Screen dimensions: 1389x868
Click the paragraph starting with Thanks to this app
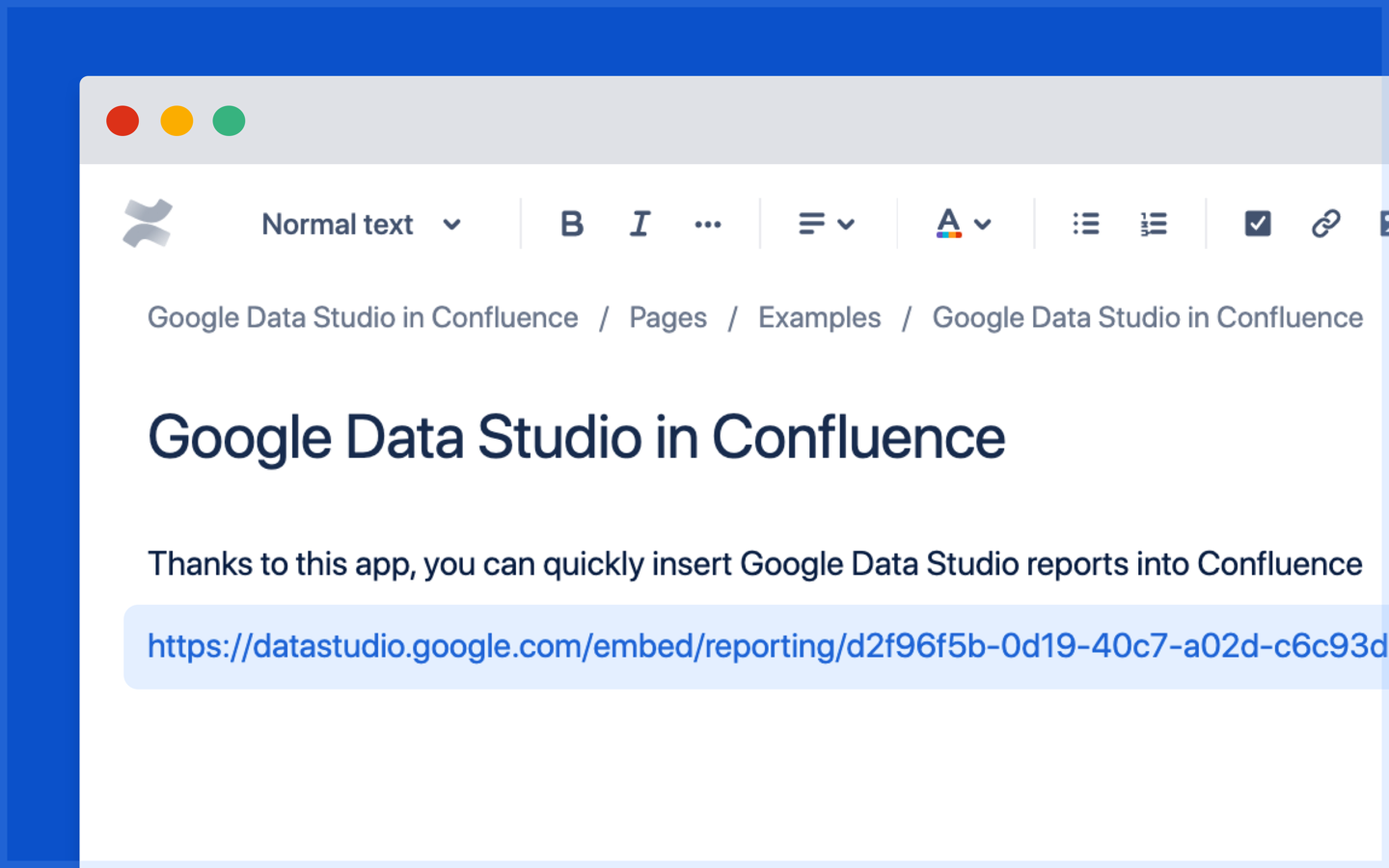pyautogui.click(x=754, y=564)
